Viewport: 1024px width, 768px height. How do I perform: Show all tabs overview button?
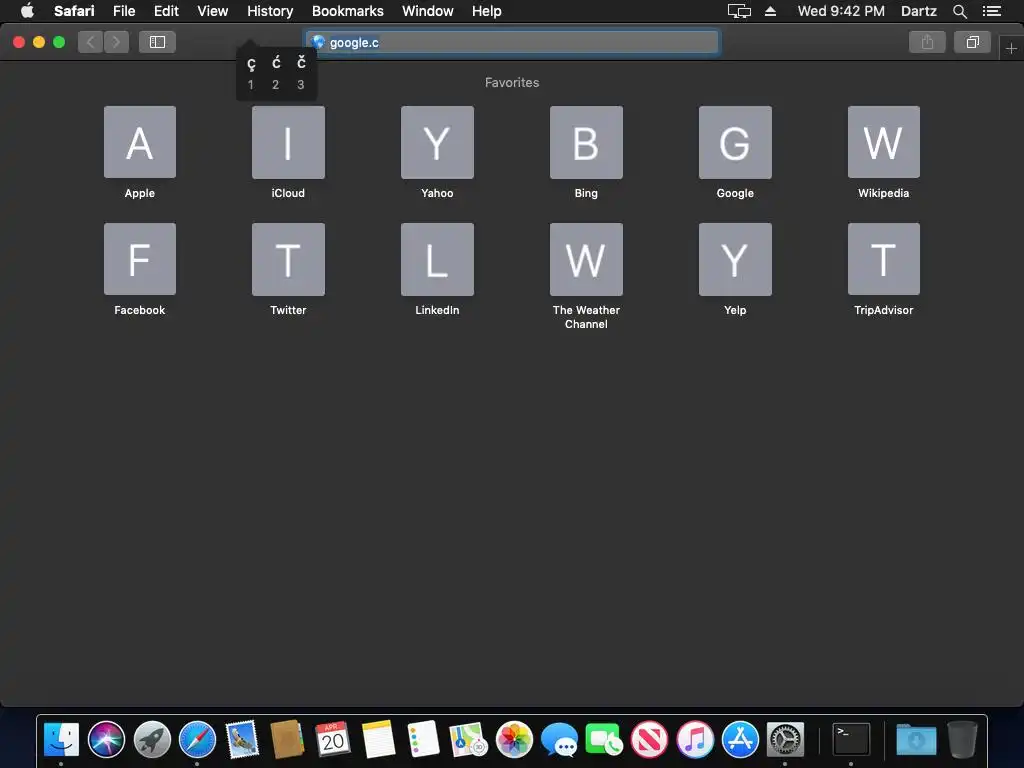pos(972,42)
